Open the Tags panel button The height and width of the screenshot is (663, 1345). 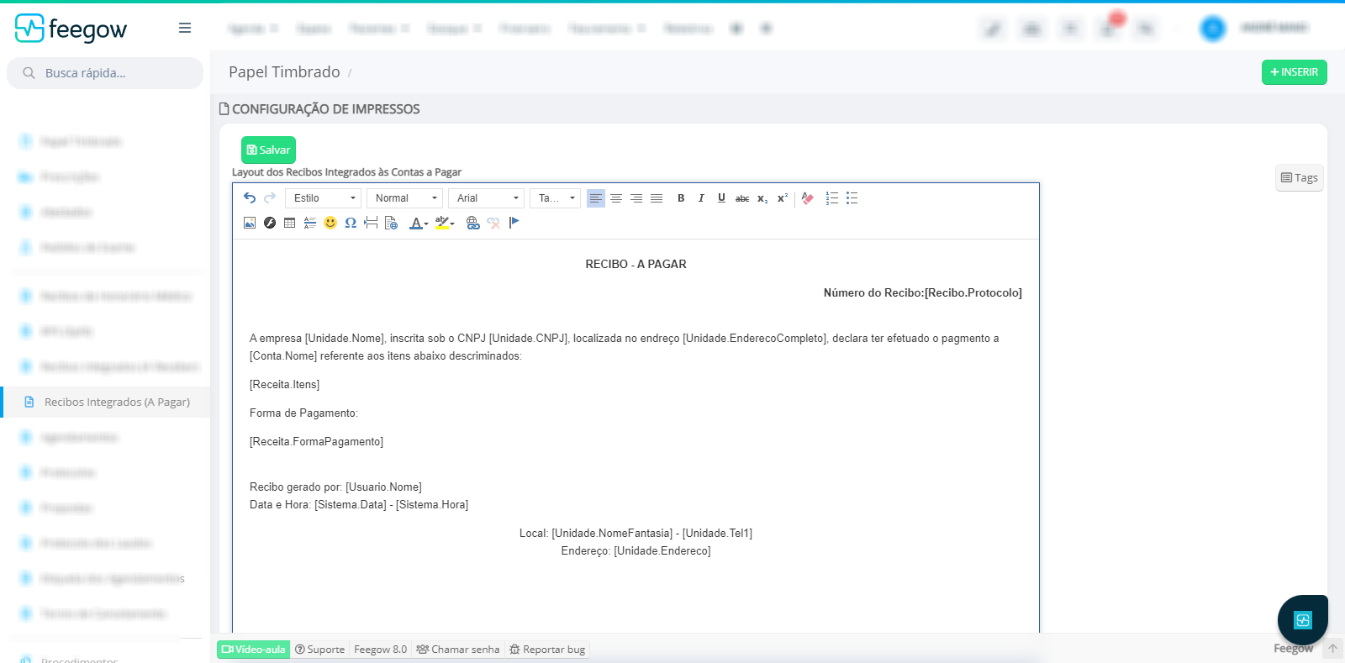point(1299,178)
